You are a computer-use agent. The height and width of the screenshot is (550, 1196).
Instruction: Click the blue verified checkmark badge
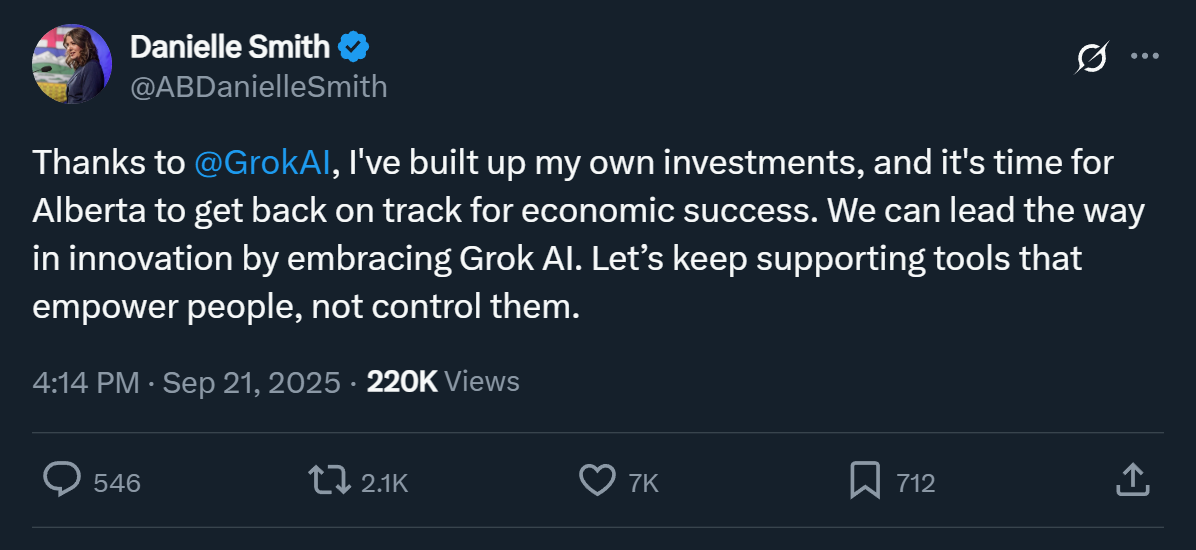coord(355,46)
